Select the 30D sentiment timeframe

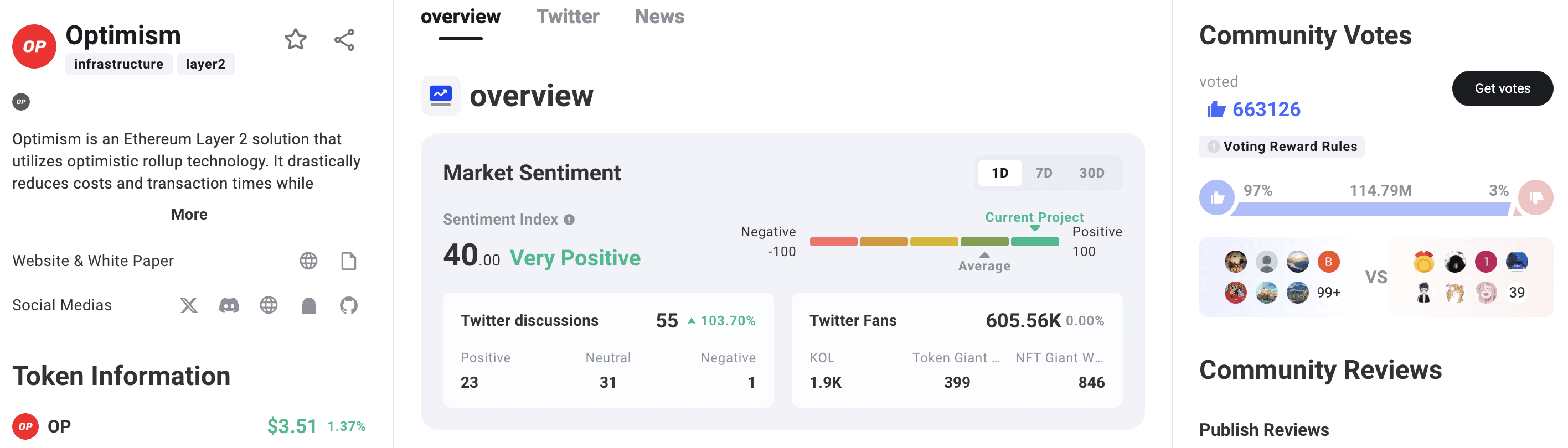1091,173
